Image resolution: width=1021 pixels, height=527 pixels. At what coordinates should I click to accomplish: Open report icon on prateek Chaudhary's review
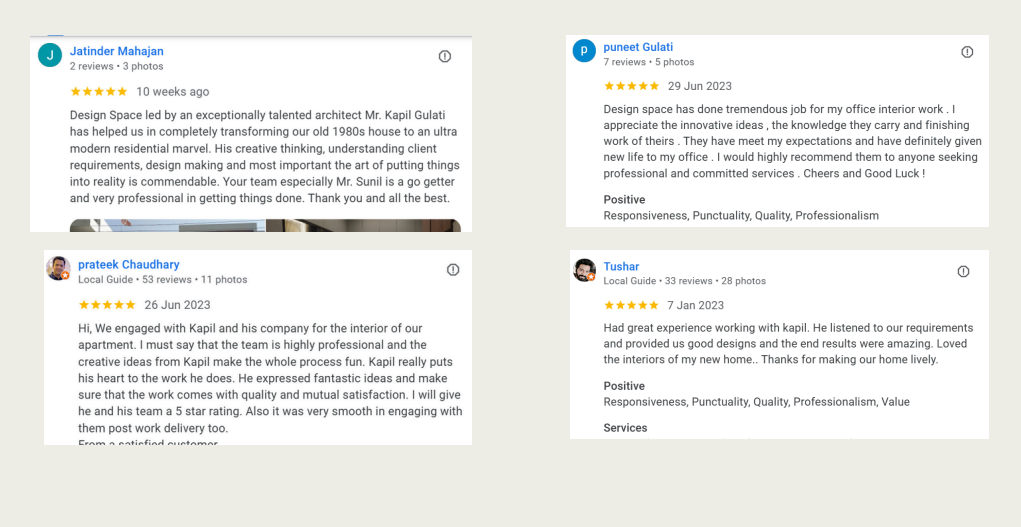click(453, 270)
